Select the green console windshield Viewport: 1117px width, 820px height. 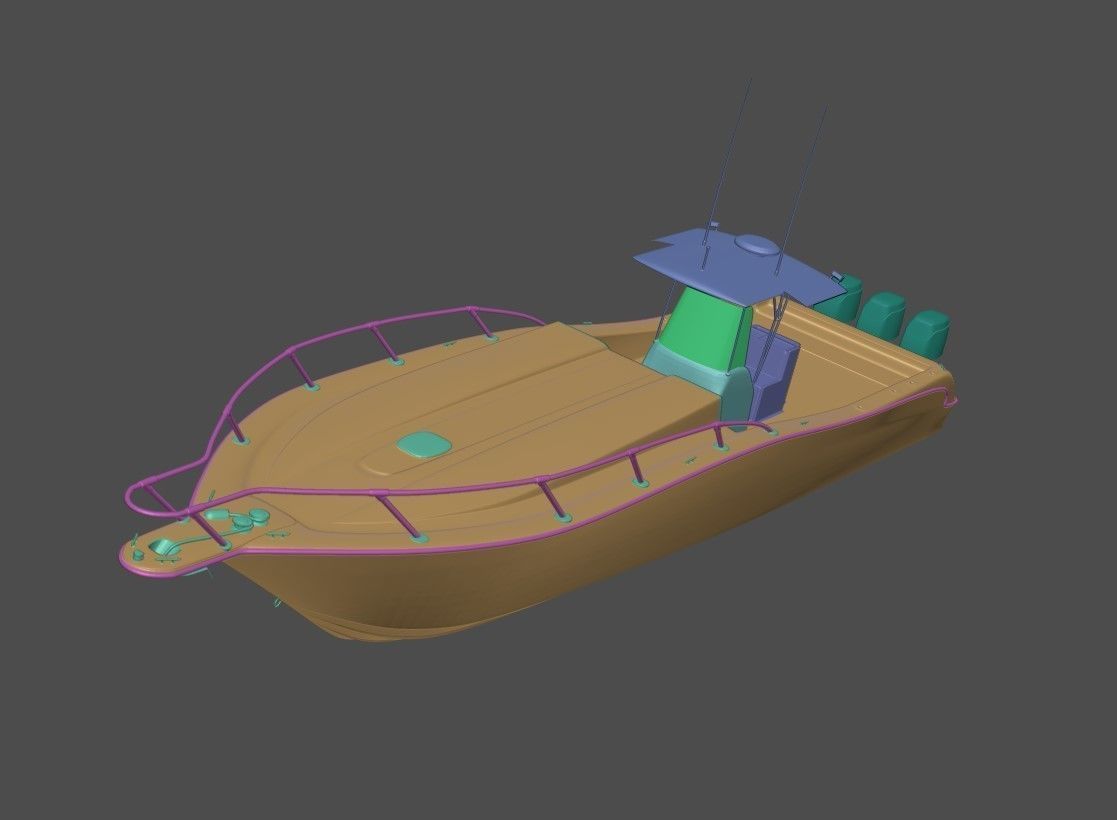(x=704, y=330)
